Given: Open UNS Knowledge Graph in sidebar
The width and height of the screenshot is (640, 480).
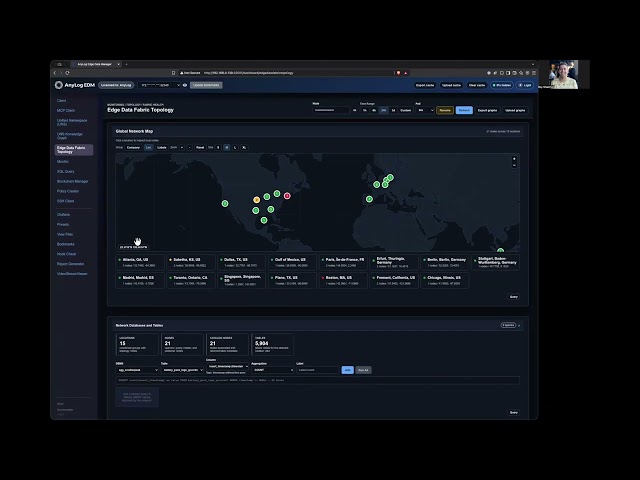Looking at the screenshot, I should point(69,136).
